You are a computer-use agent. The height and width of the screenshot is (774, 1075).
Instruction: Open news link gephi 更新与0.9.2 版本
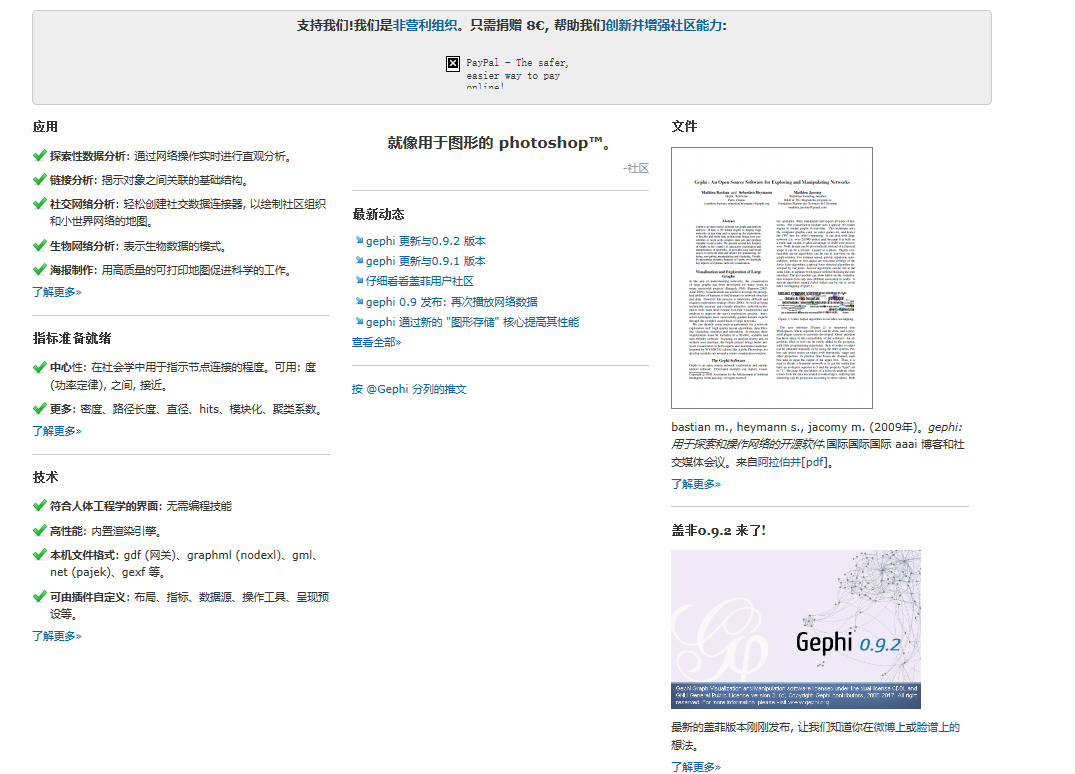pyautogui.click(x=426, y=241)
